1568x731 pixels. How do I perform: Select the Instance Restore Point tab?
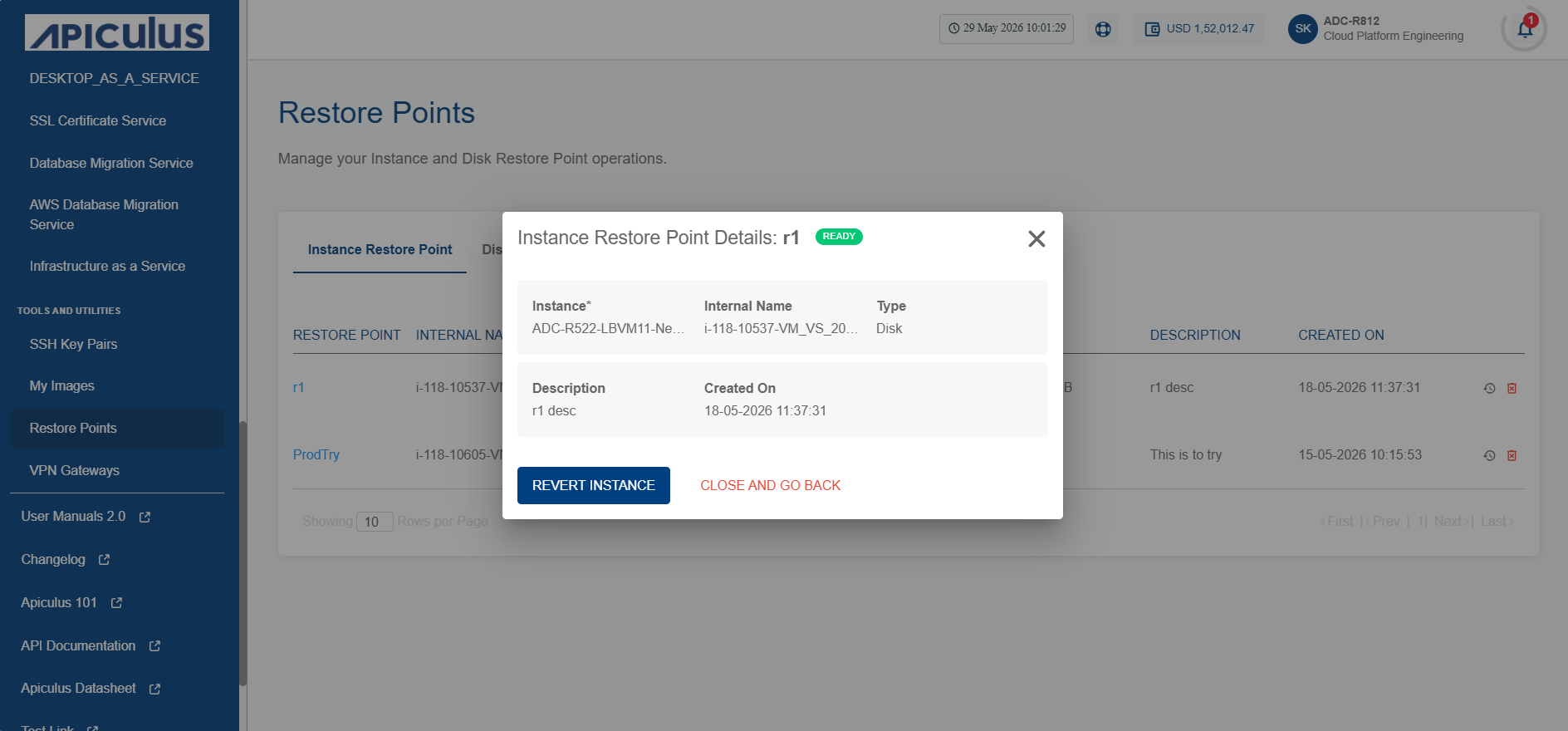click(380, 249)
